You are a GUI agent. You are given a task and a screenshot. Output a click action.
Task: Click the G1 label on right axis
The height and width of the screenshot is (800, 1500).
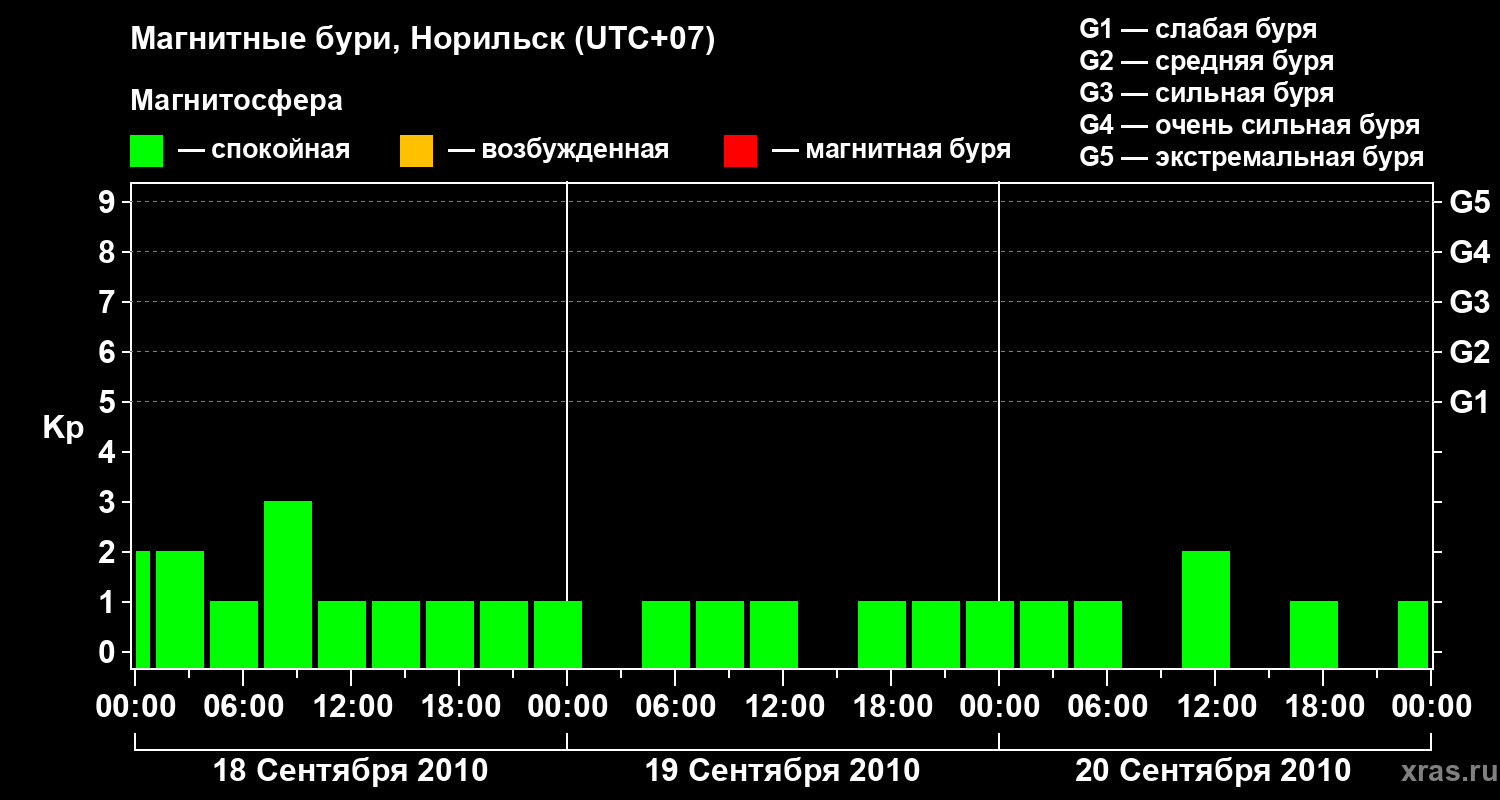click(1470, 402)
